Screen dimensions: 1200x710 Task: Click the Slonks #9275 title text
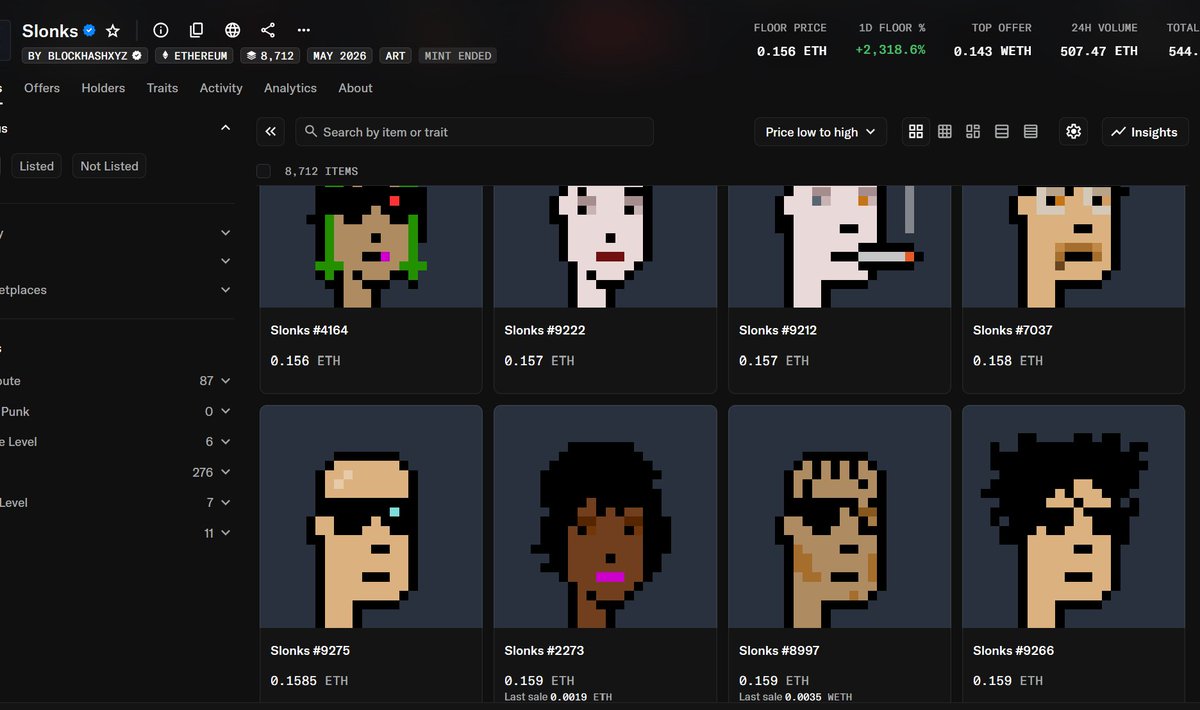click(x=309, y=650)
